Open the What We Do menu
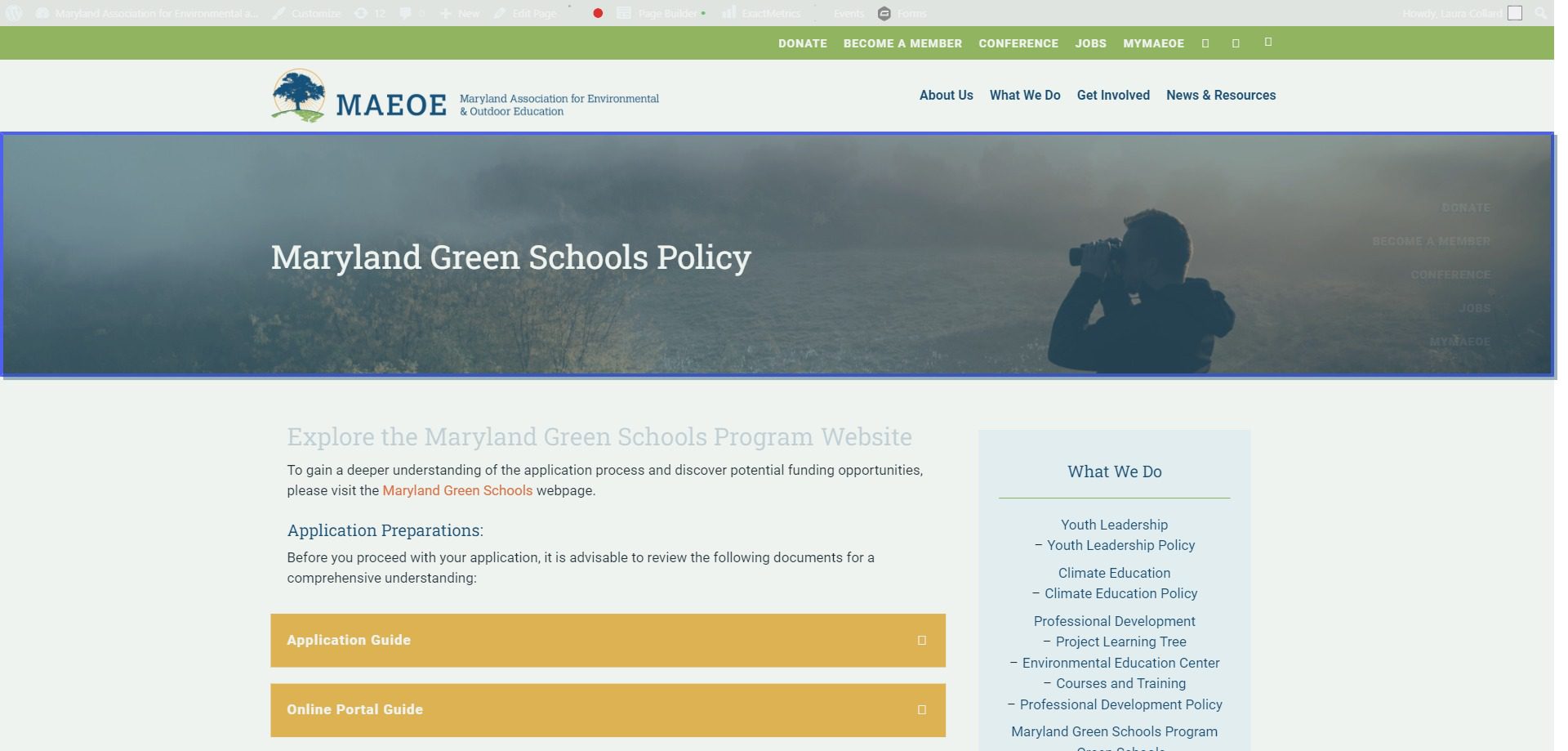Screen dimensions: 1568x751 (x=1025, y=95)
